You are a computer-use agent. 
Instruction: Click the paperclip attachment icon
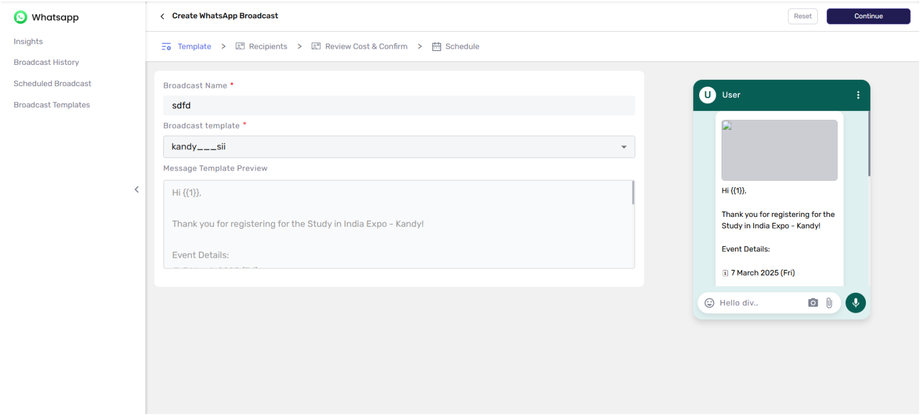tap(829, 303)
